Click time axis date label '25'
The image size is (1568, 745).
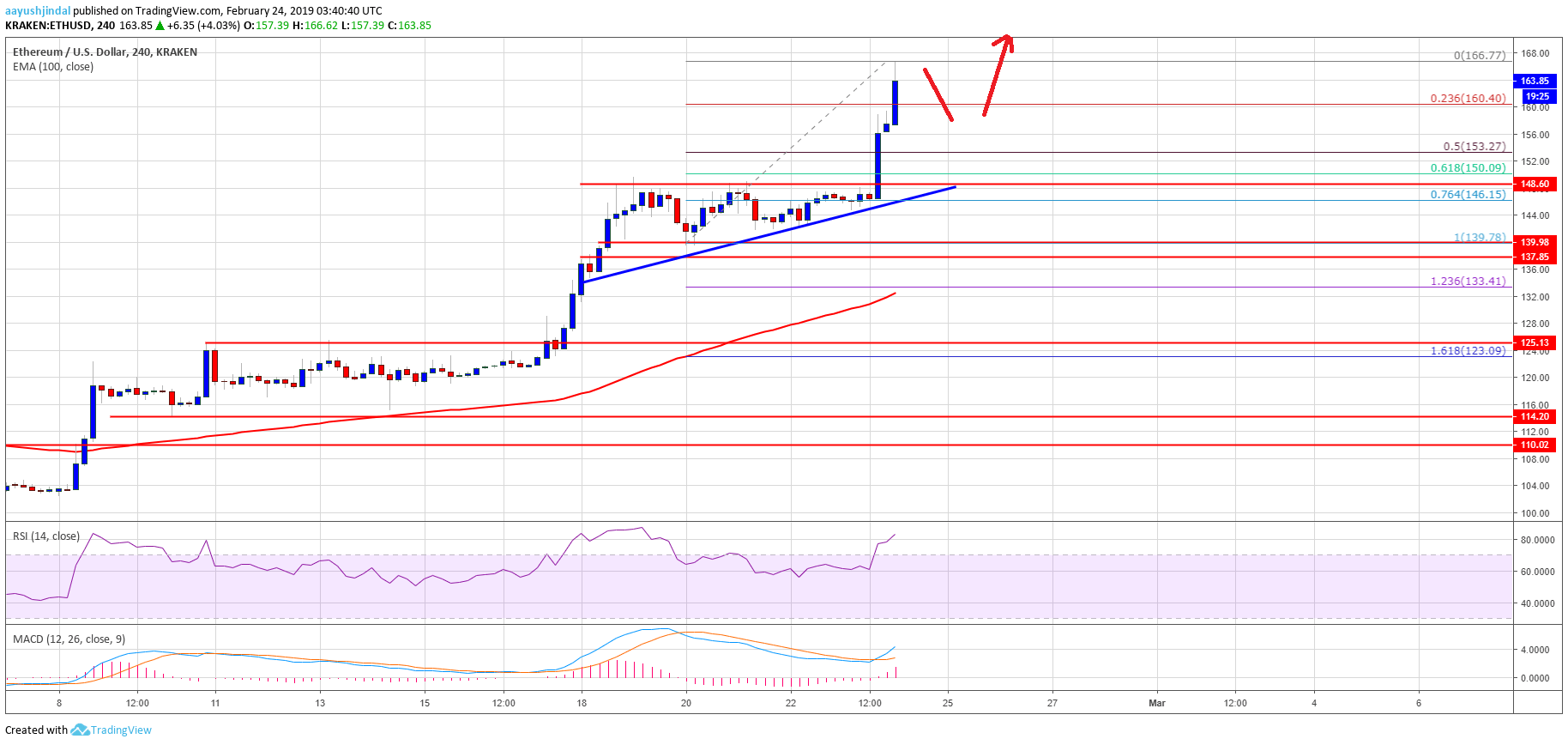click(948, 703)
